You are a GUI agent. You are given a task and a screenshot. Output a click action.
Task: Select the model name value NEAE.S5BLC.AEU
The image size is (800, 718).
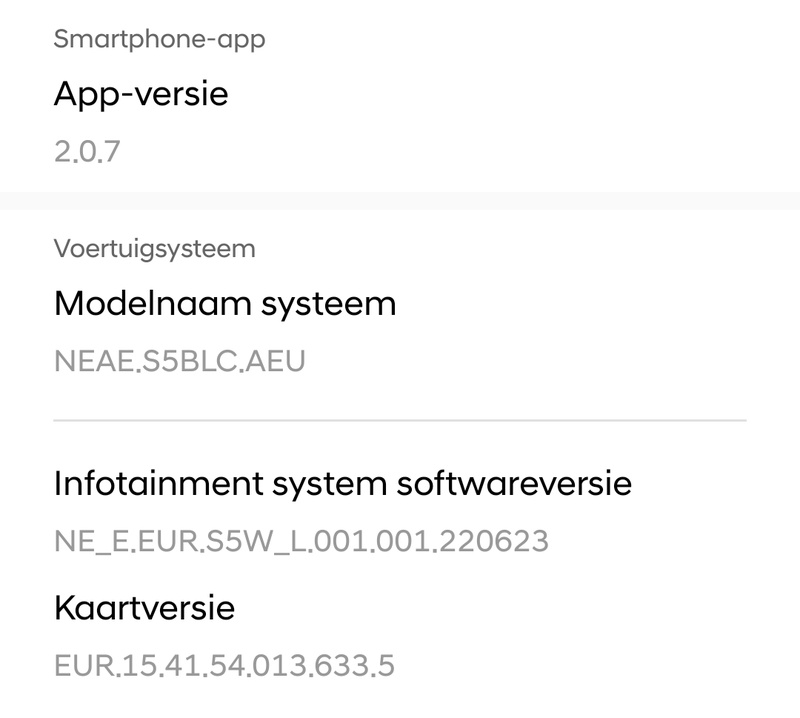(x=178, y=358)
